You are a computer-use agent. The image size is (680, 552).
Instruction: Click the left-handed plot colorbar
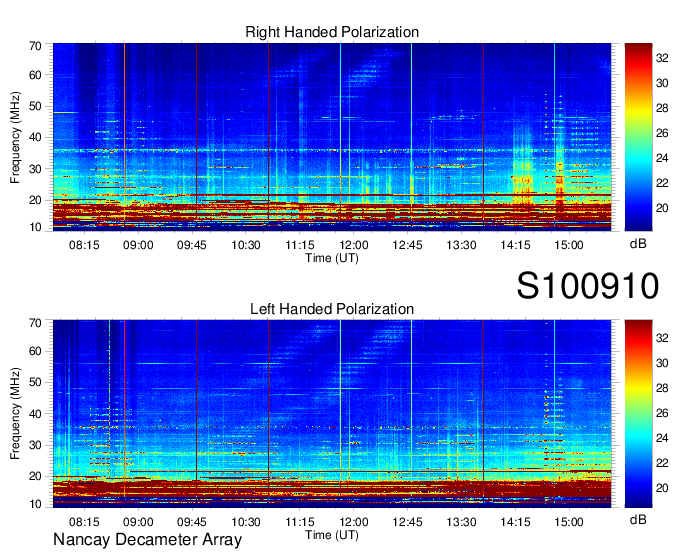point(638,414)
